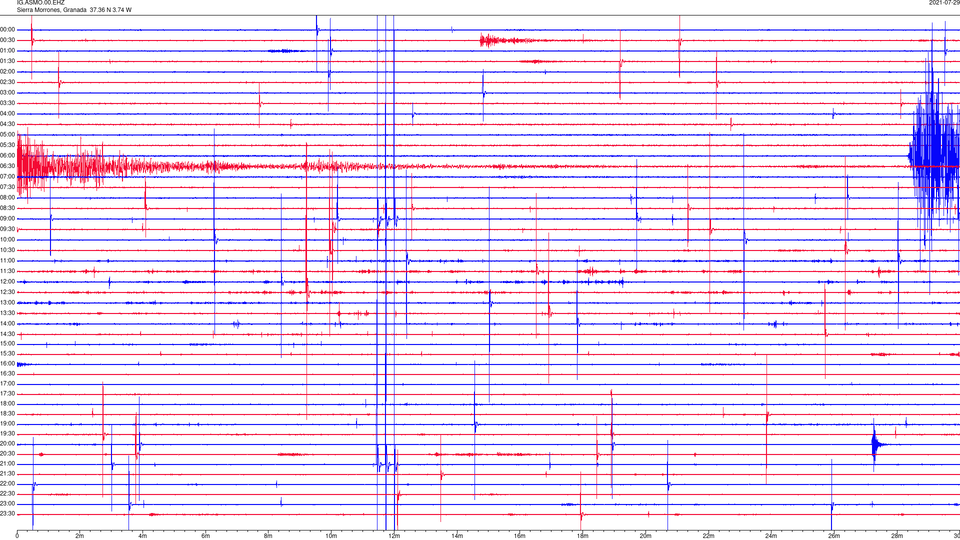The width and height of the screenshot is (960, 540).
Task: Click the 24m tick label on bottom axis
Action: [x=771, y=536]
